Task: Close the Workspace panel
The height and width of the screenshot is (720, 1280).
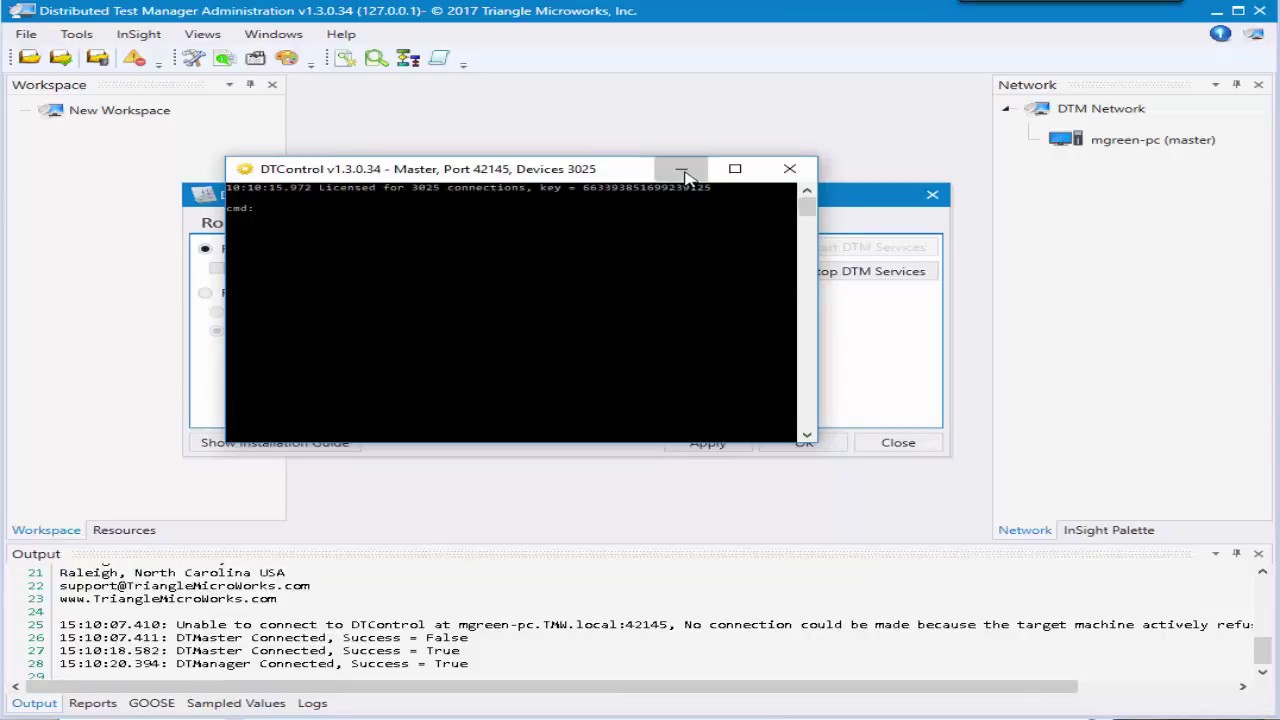Action: 272,85
